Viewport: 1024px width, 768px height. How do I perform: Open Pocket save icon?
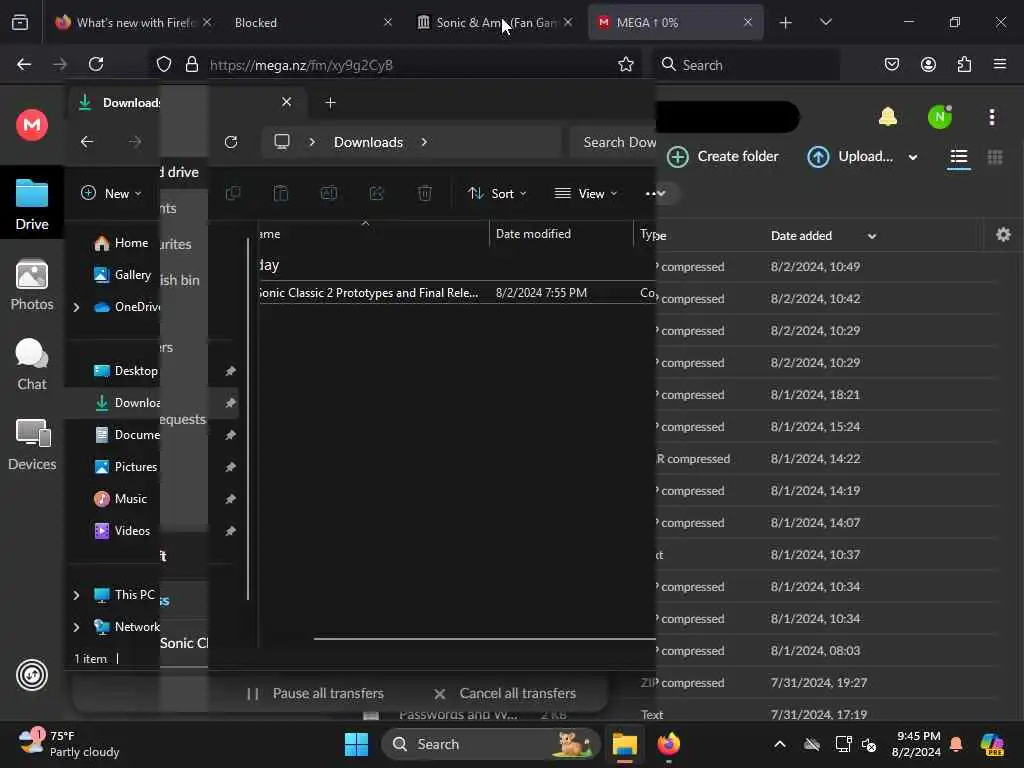891,64
